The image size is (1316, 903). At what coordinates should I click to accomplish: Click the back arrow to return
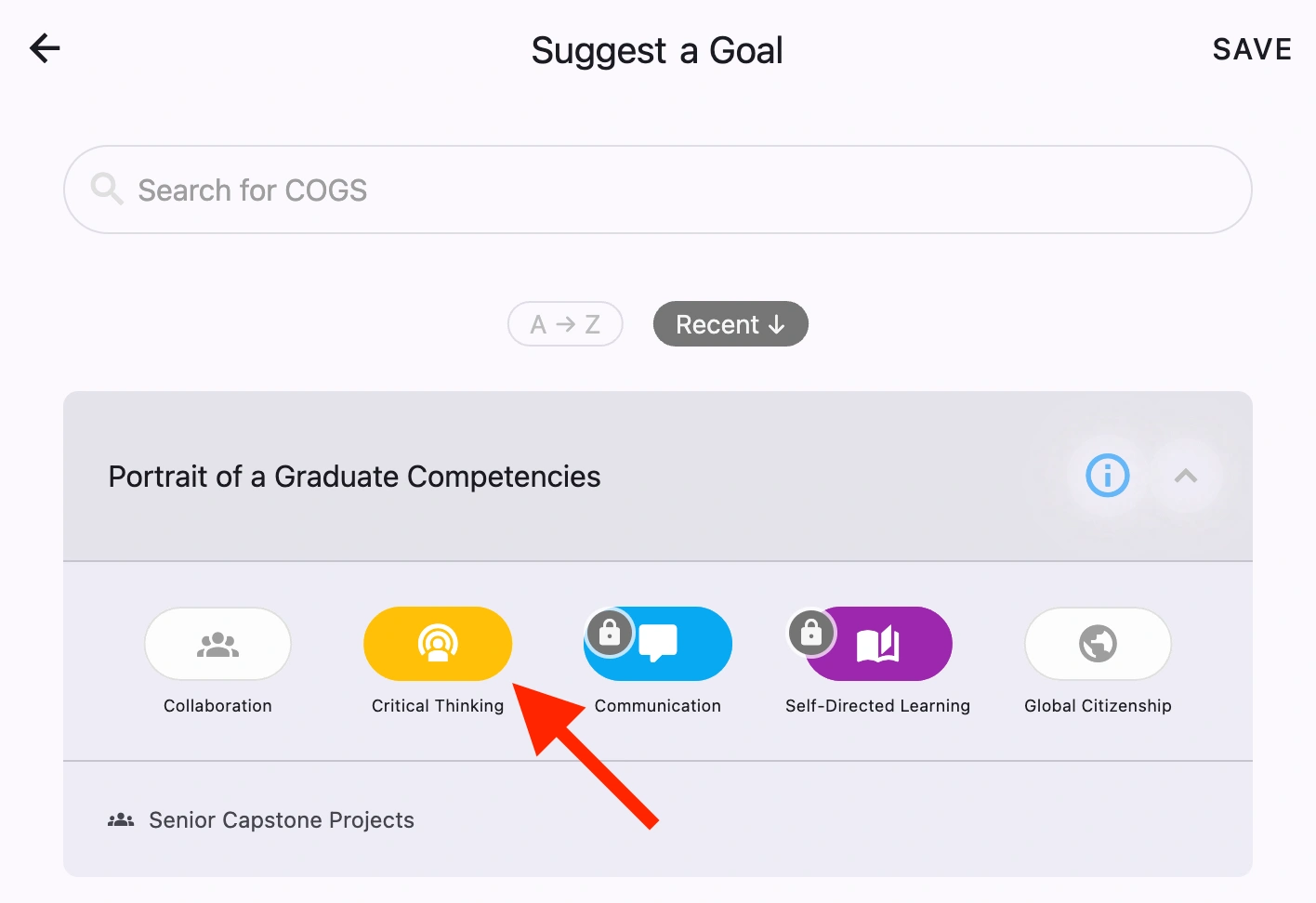point(44,48)
